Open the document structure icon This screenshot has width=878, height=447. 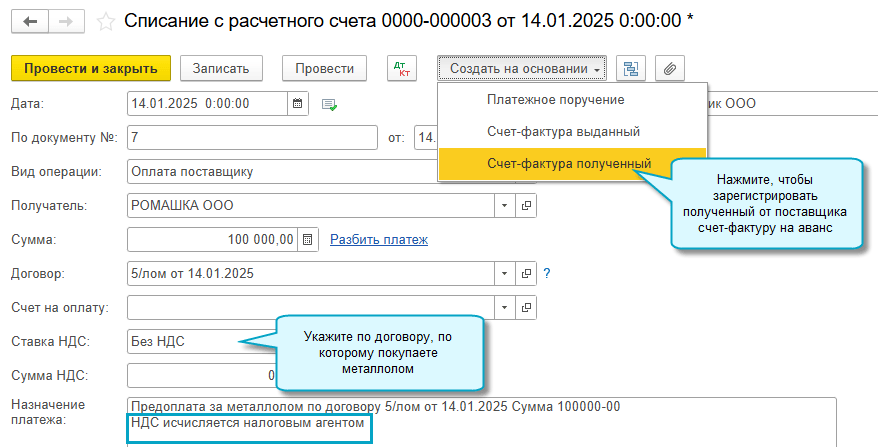[x=630, y=68]
